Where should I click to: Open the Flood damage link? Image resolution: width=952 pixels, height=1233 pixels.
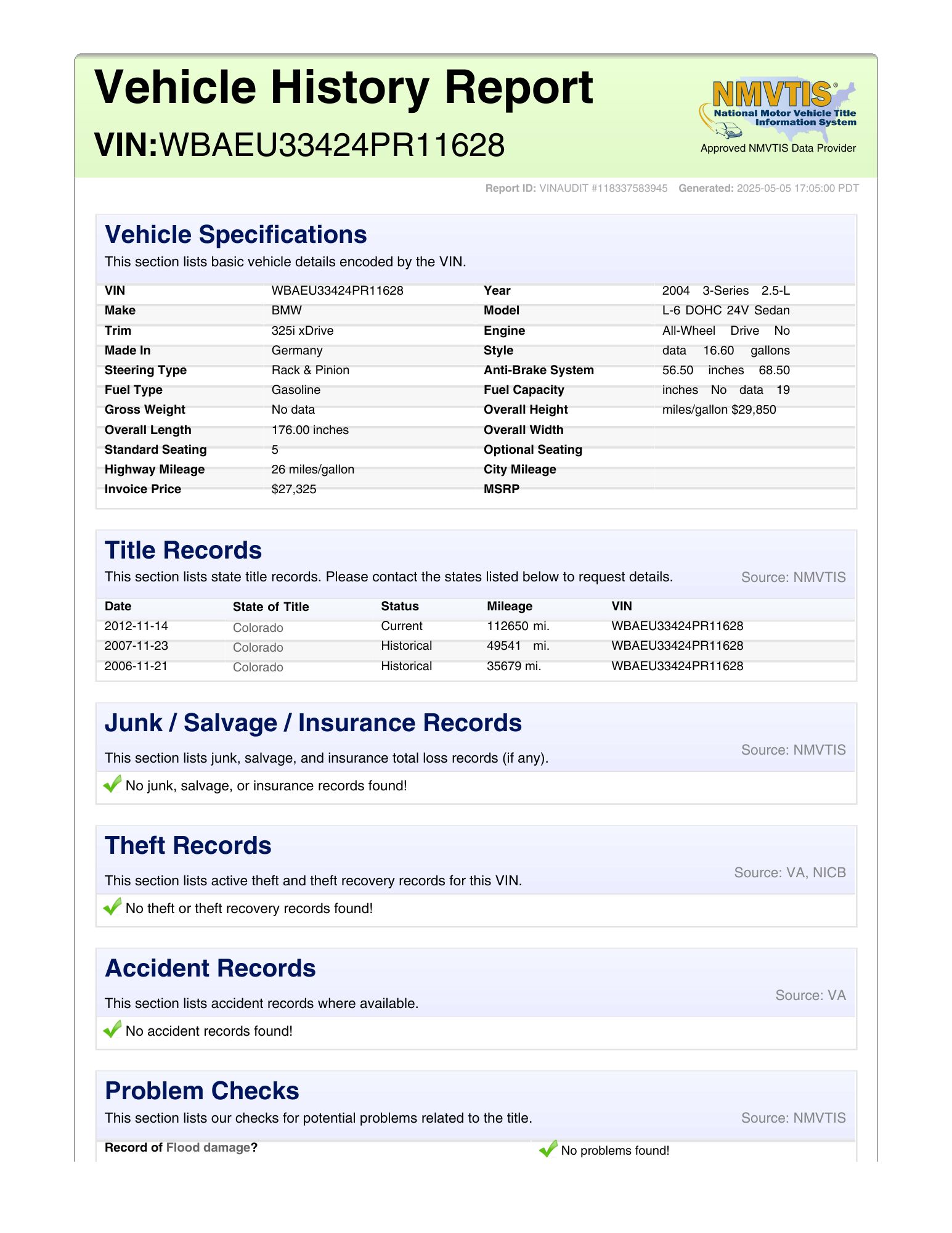(208, 1147)
